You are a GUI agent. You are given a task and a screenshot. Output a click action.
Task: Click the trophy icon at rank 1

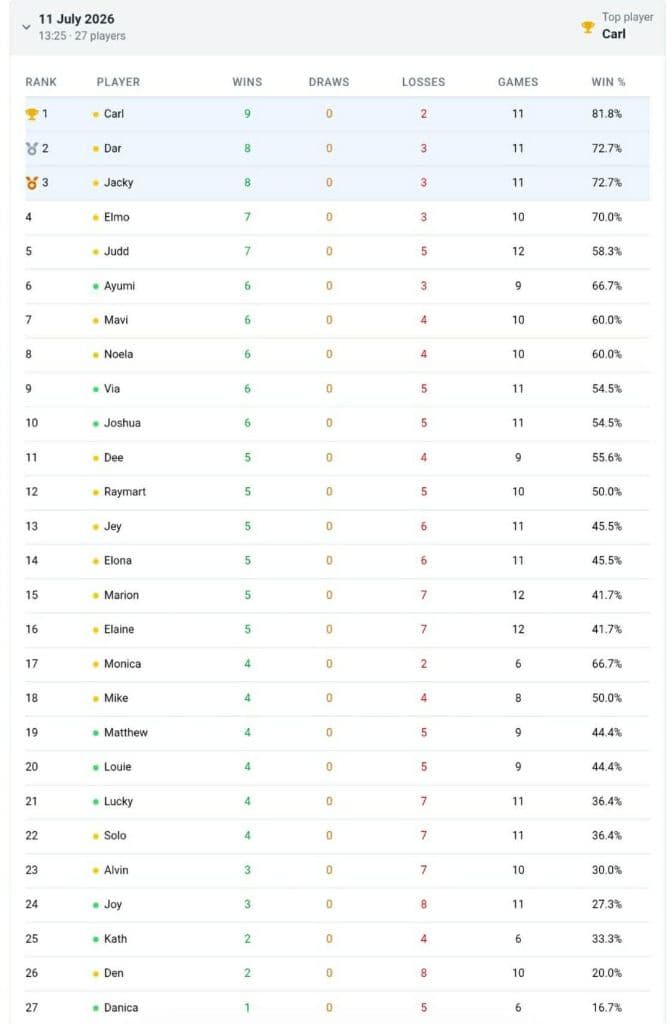click(x=31, y=114)
